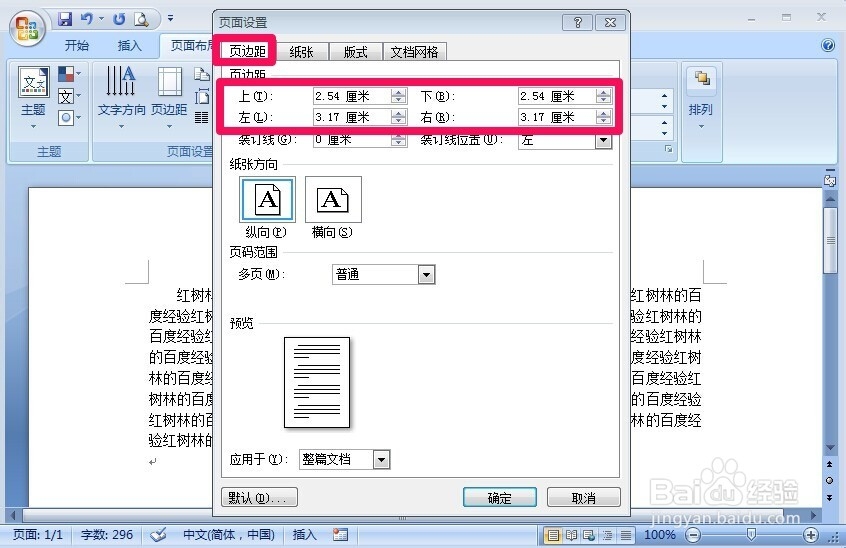
Task: Click the vertical scrollbar thumb
Action: pos(830,241)
